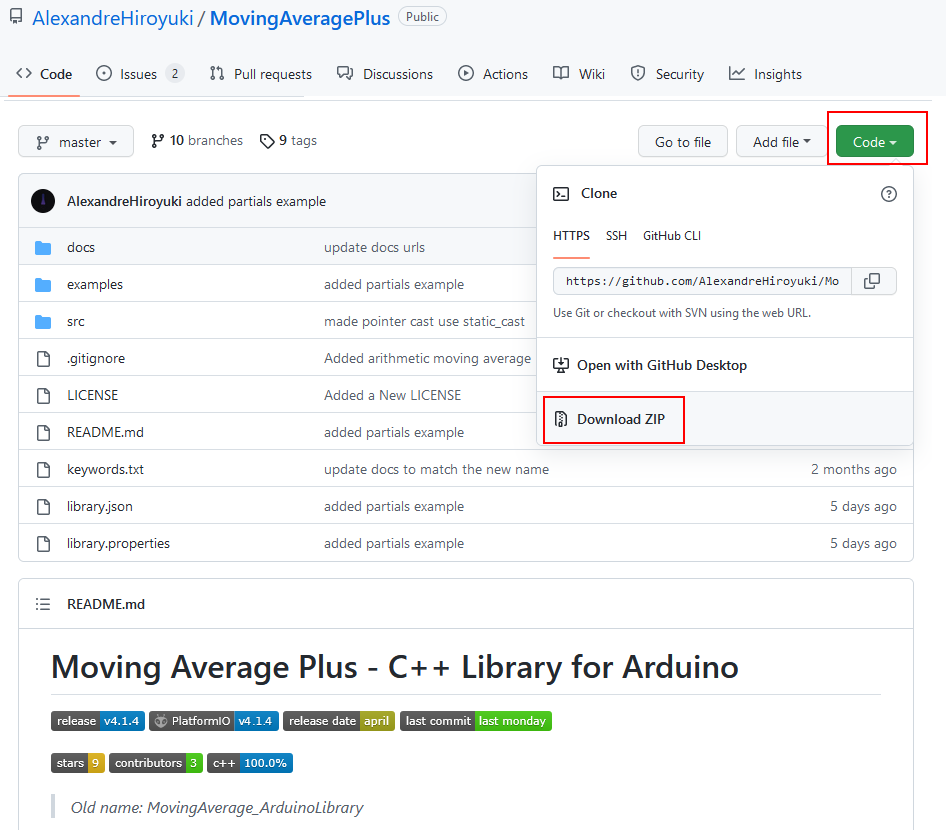Screen dimensions: 946x830
Task: Click the contributors 3 badge
Action: pos(156,763)
